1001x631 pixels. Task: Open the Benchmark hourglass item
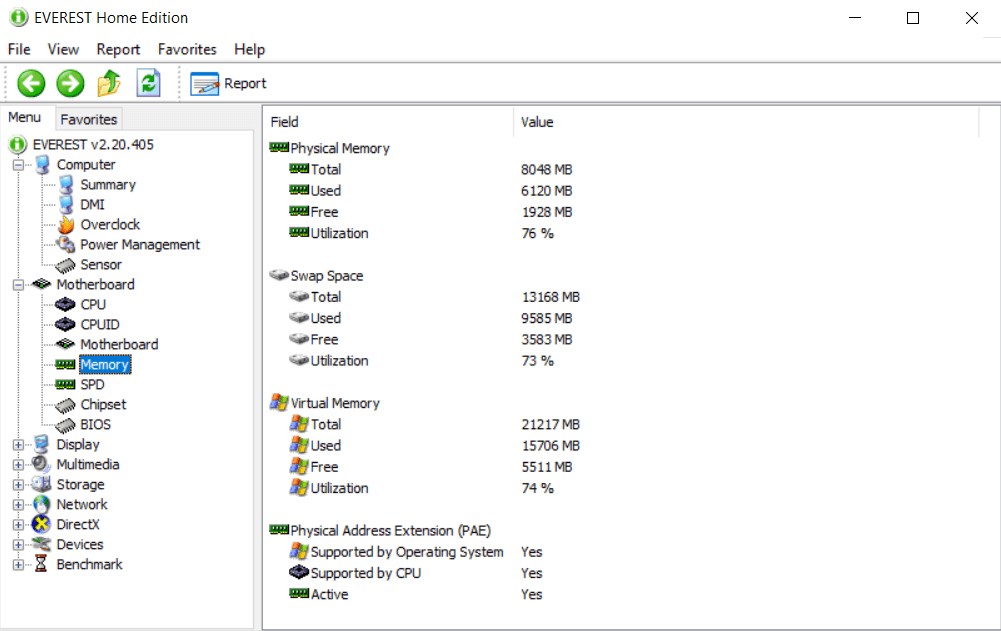[90, 564]
